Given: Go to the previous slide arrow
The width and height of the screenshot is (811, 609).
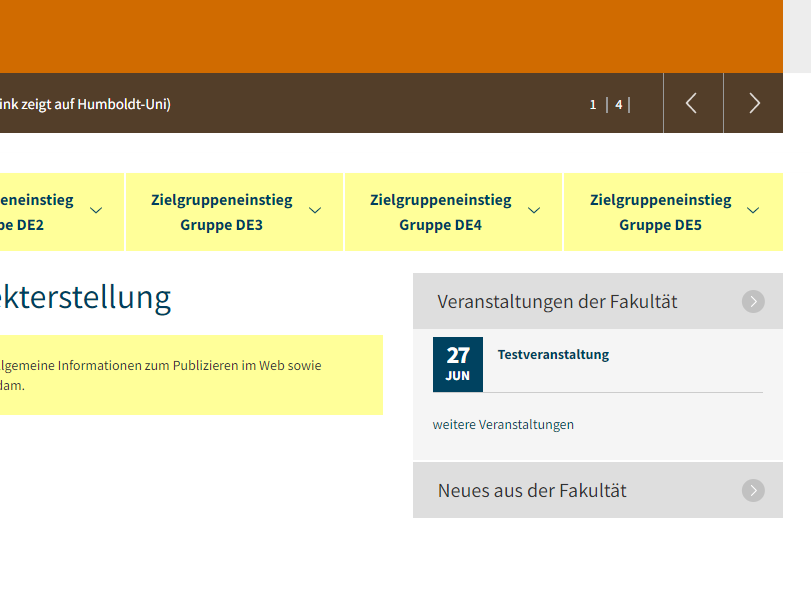Looking at the screenshot, I should tap(692, 103).
